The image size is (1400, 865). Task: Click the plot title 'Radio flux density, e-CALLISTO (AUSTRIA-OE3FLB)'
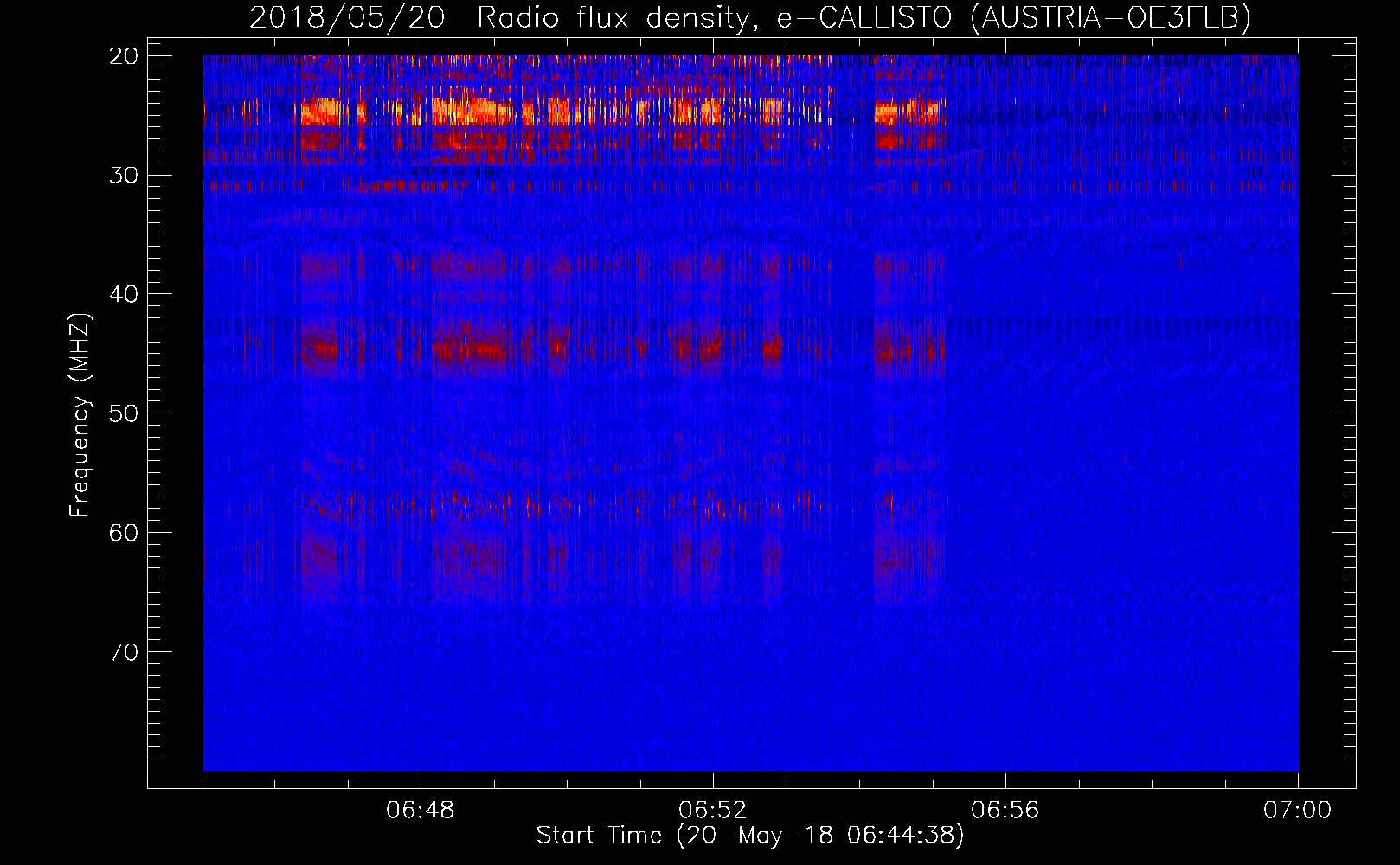863,17
